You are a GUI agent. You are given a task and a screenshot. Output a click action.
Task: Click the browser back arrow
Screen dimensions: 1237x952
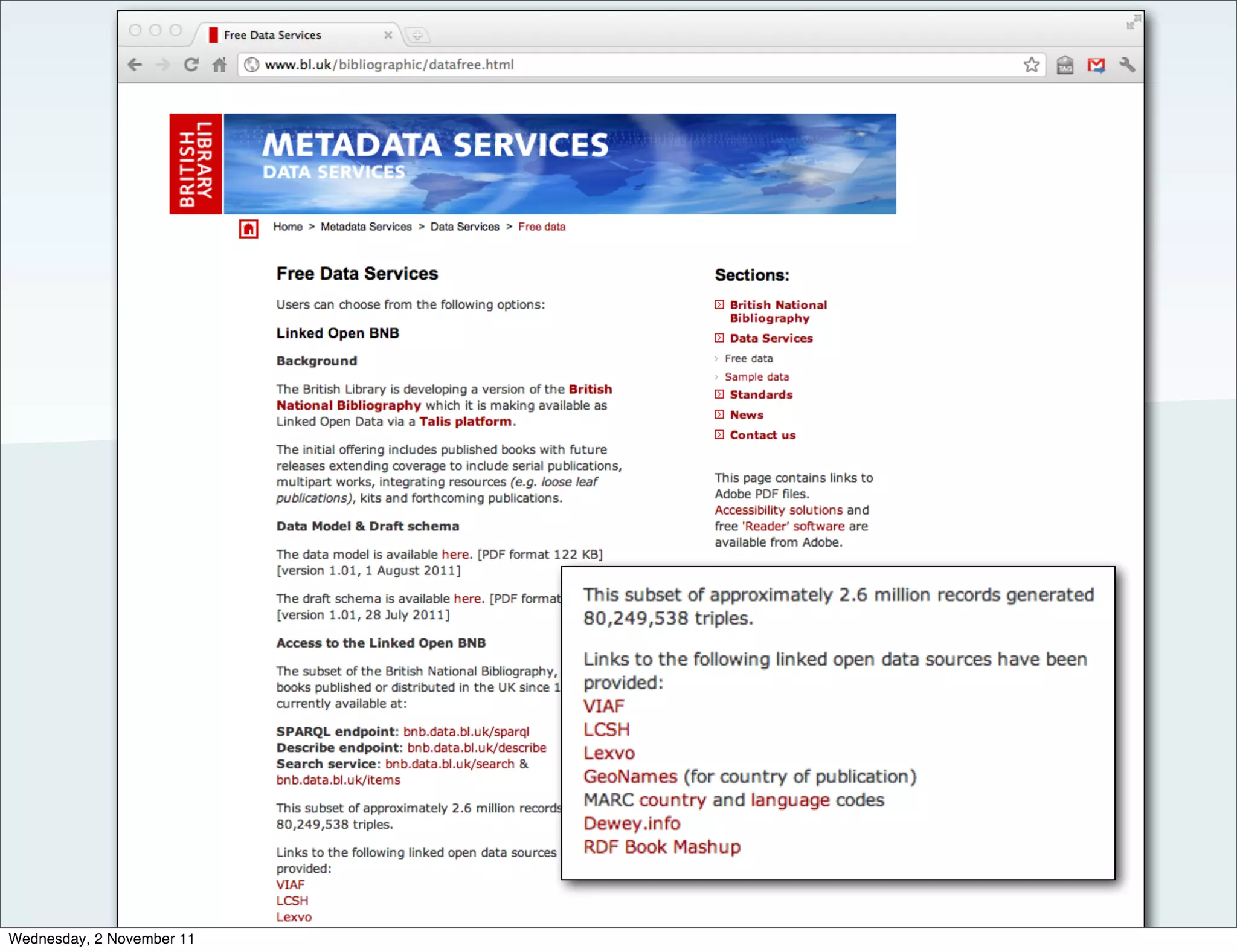[x=135, y=65]
